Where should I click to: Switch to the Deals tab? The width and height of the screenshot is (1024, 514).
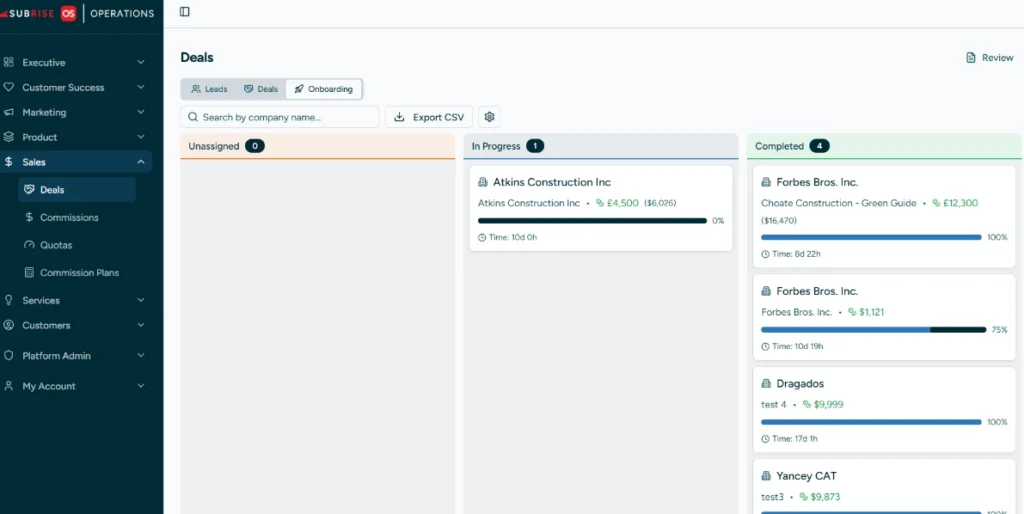pyautogui.click(x=261, y=89)
